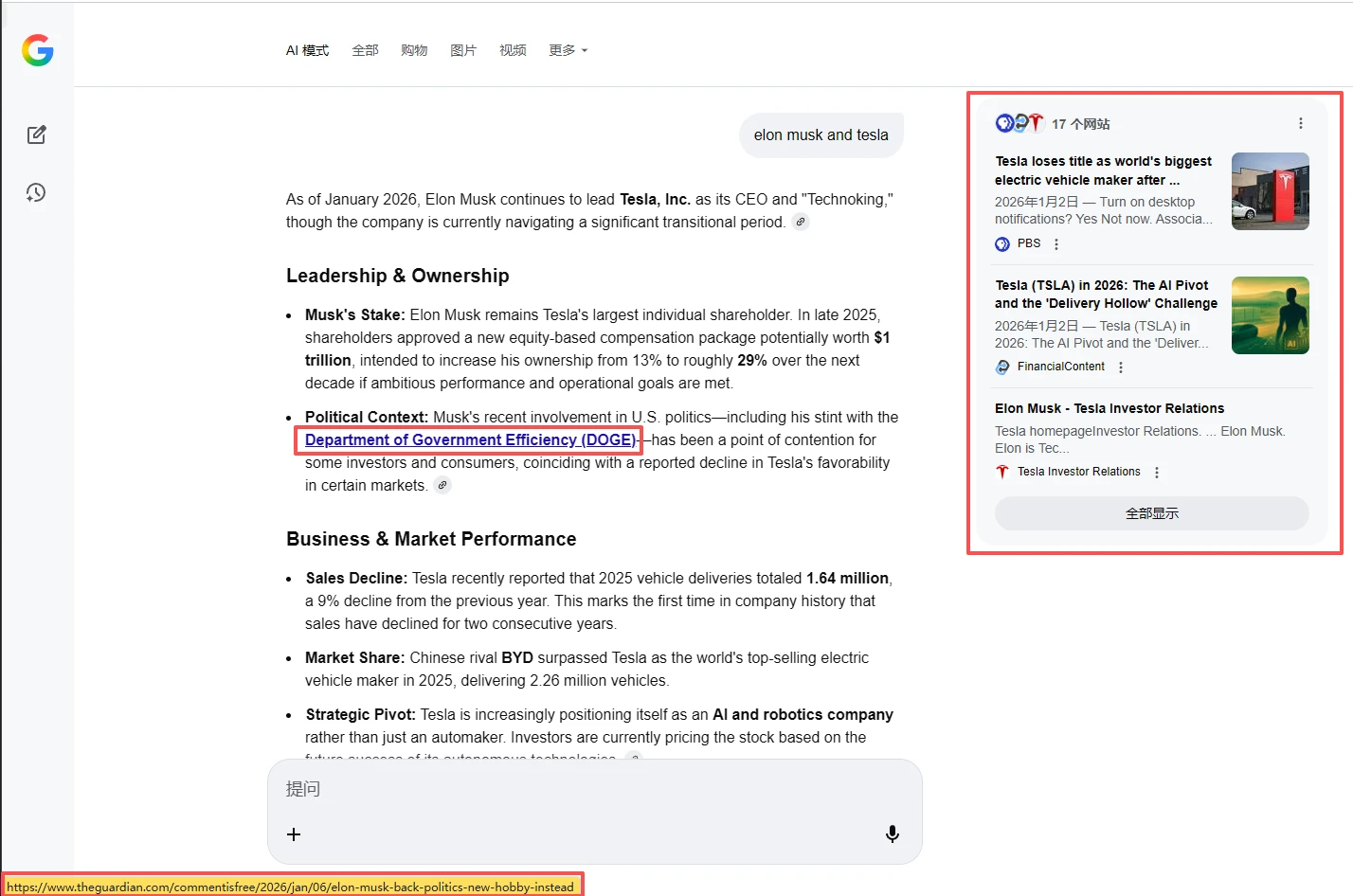
Task: Click the microphone voice input icon
Action: pos(892,833)
